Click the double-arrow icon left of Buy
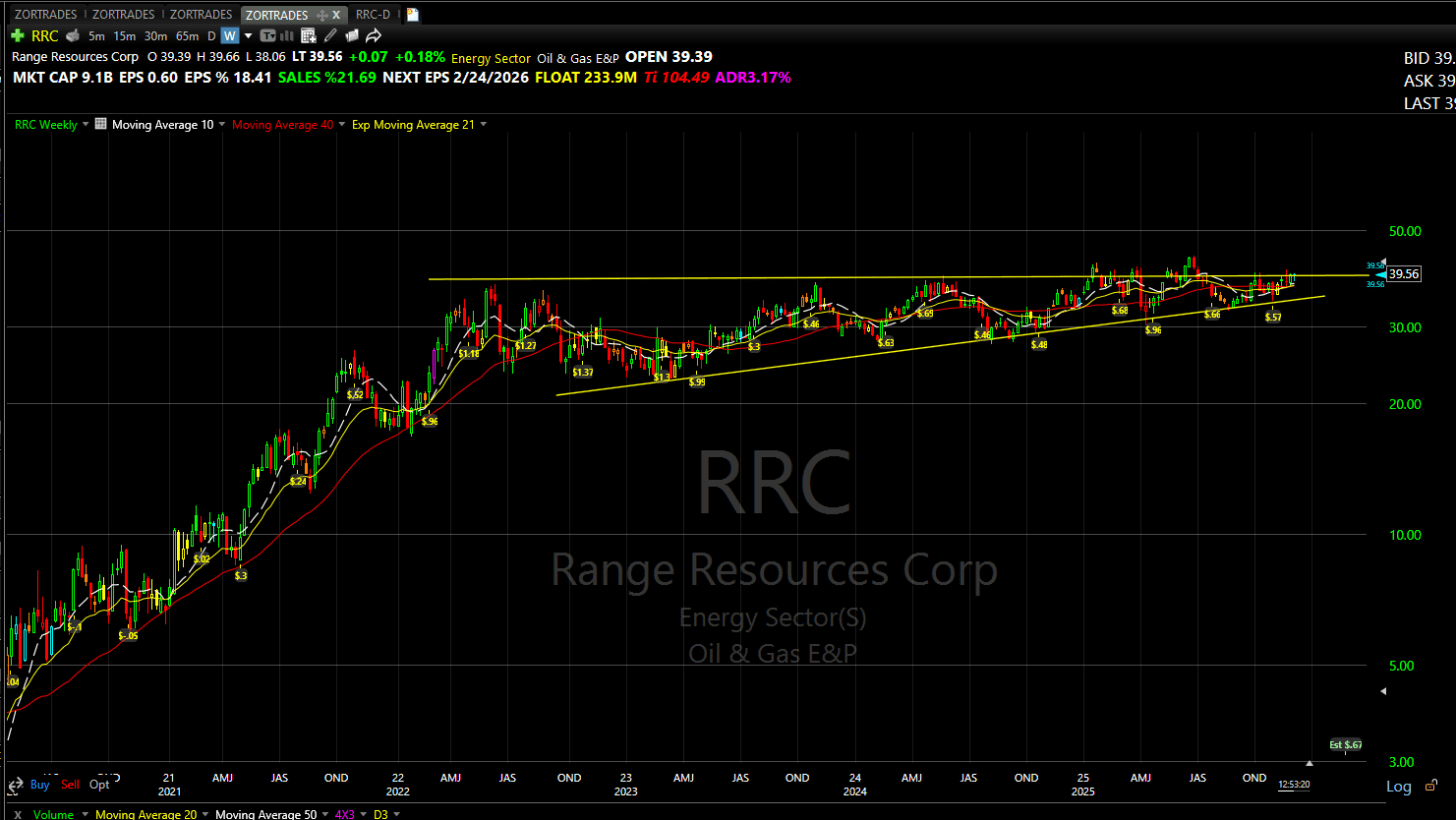Viewport: 1456px width, 820px height. (x=15, y=784)
